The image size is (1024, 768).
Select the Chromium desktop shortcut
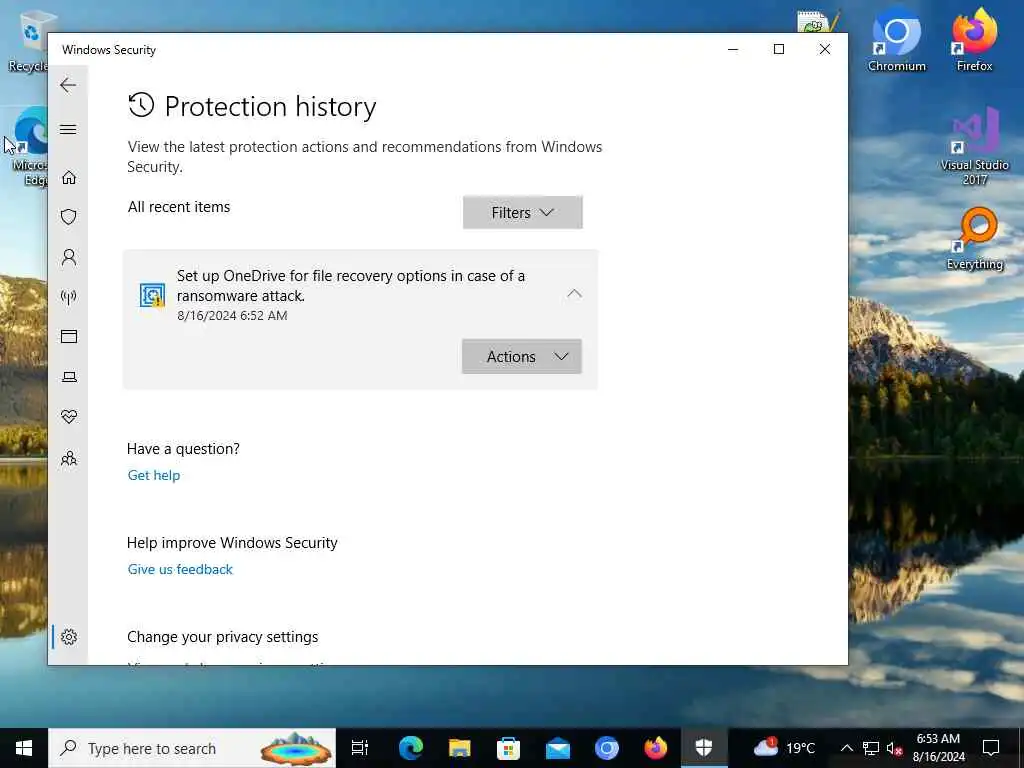897,42
